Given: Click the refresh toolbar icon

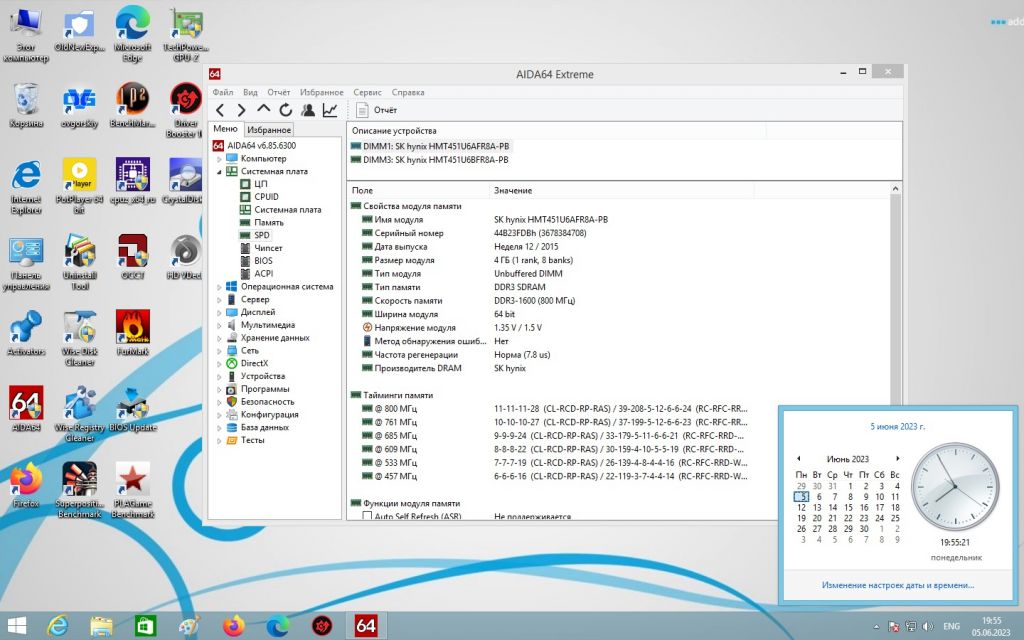Looking at the screenshot, I should coord(285,110).
